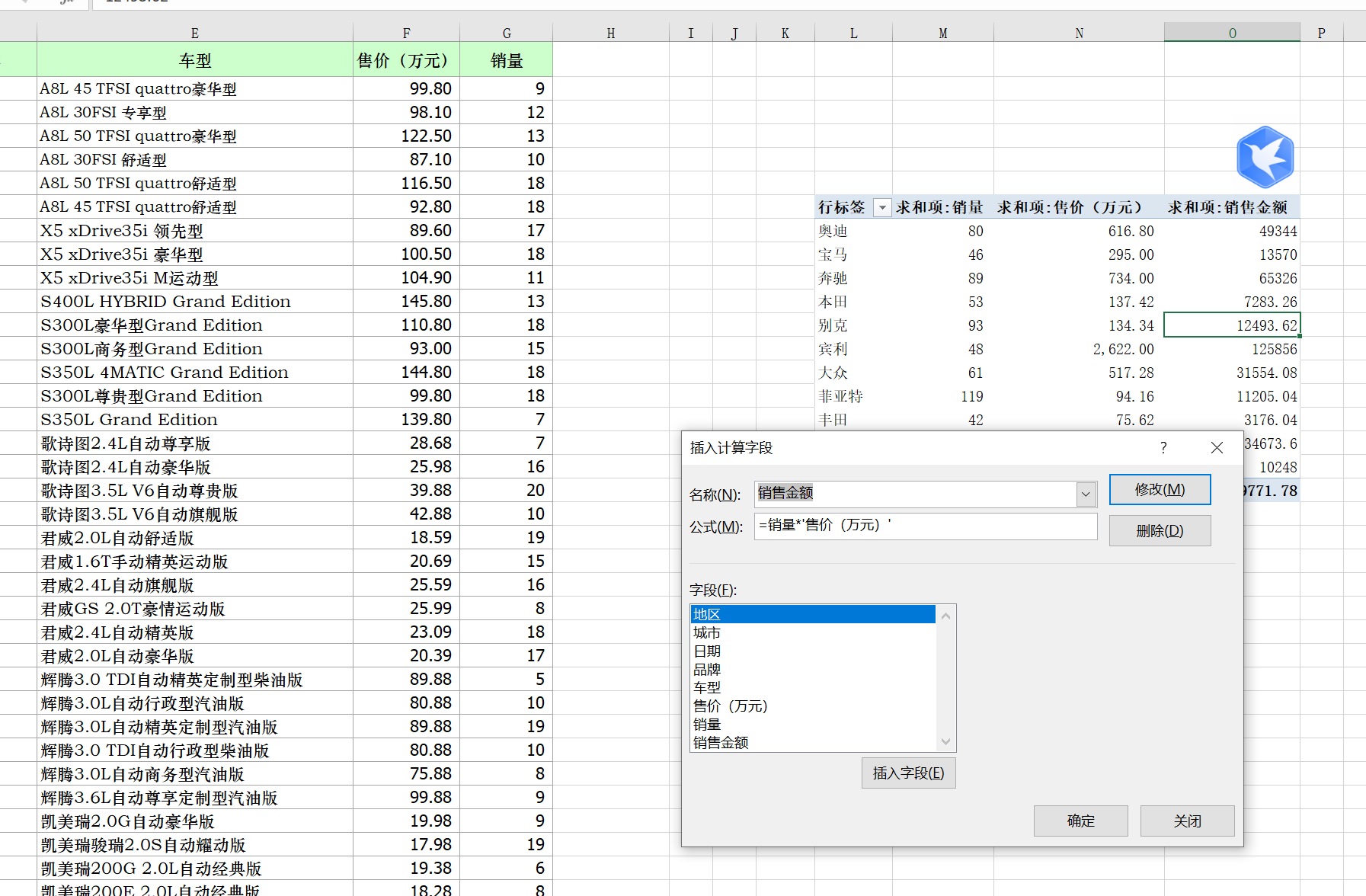Image resolution: width=1366 pixels, height=896 pixels.
Task: Click cell 歌诗图2.4L自动尊享版
Action: 195,443
